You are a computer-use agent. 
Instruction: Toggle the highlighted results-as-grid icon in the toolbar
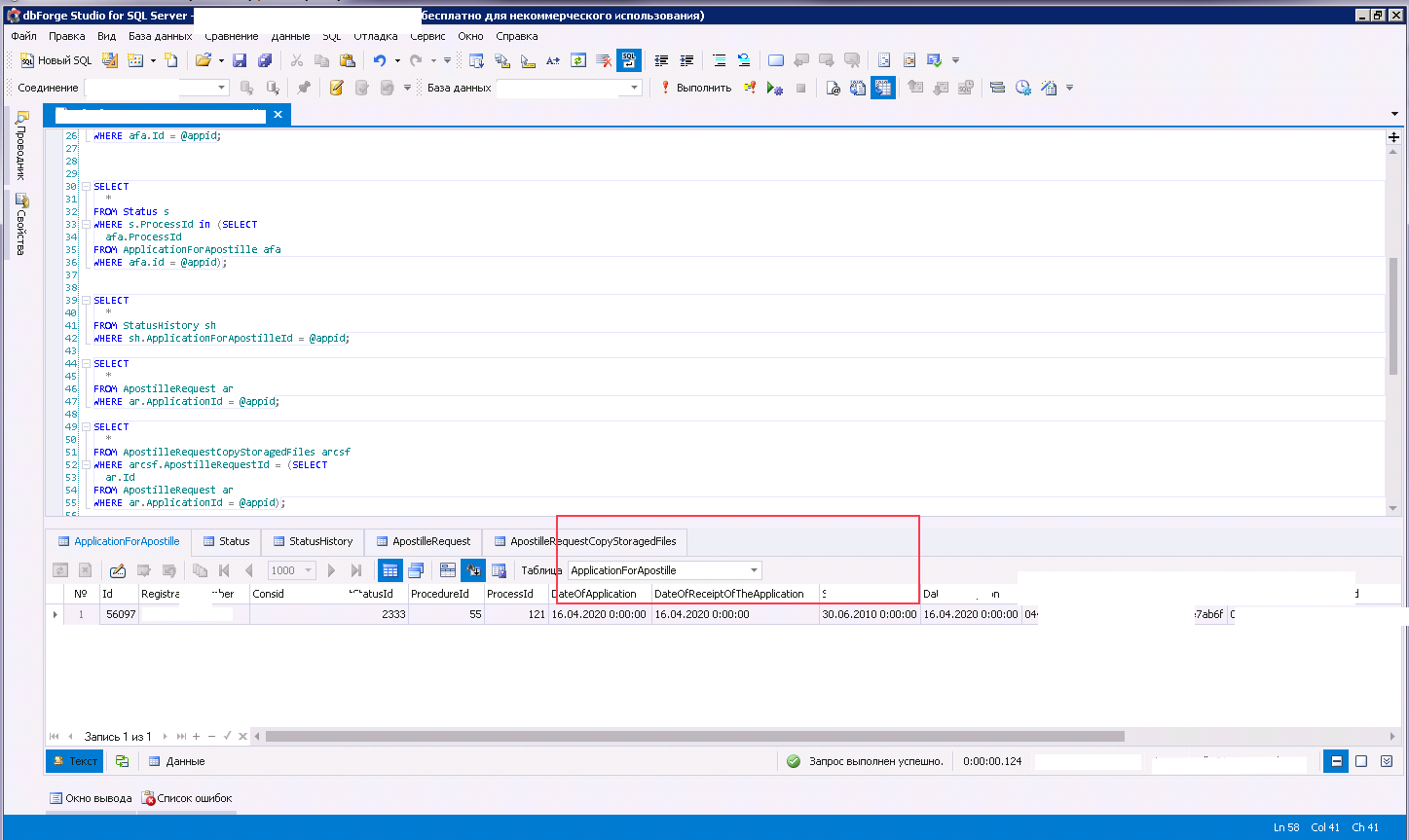(x=883, y=88)
